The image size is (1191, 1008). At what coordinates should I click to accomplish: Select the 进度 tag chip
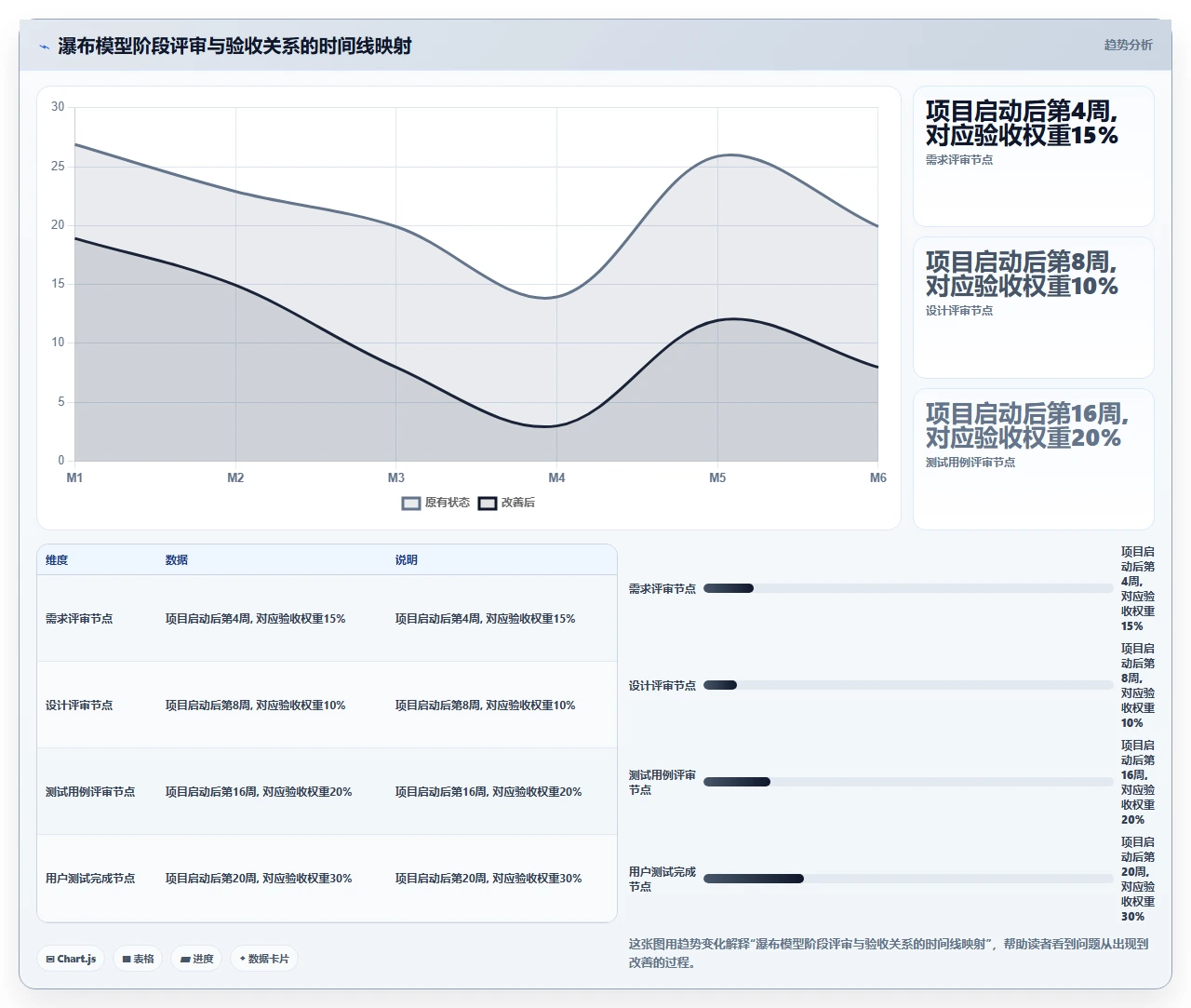[x=196, y=959]
